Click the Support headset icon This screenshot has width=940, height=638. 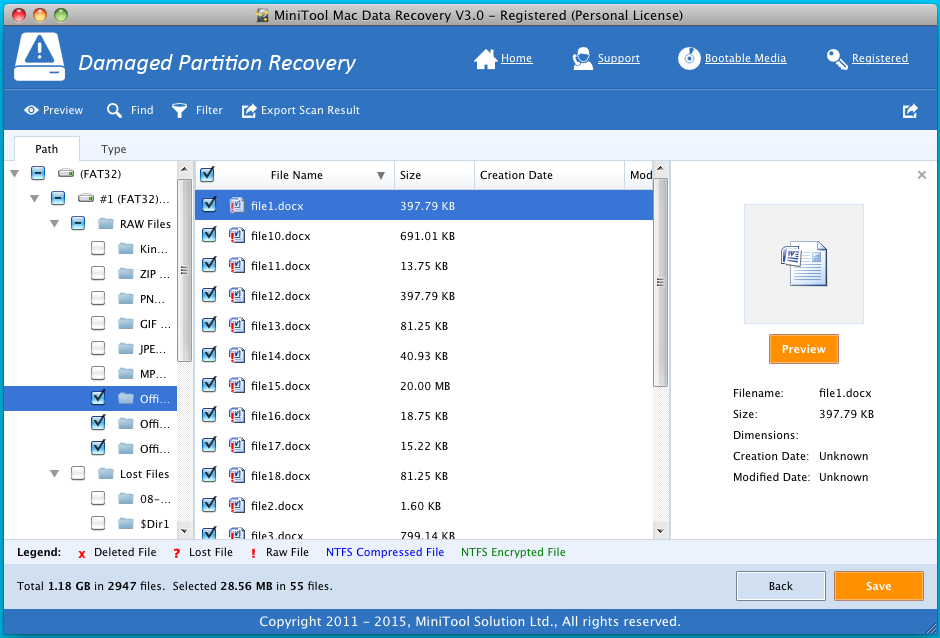tap(583, 59)
